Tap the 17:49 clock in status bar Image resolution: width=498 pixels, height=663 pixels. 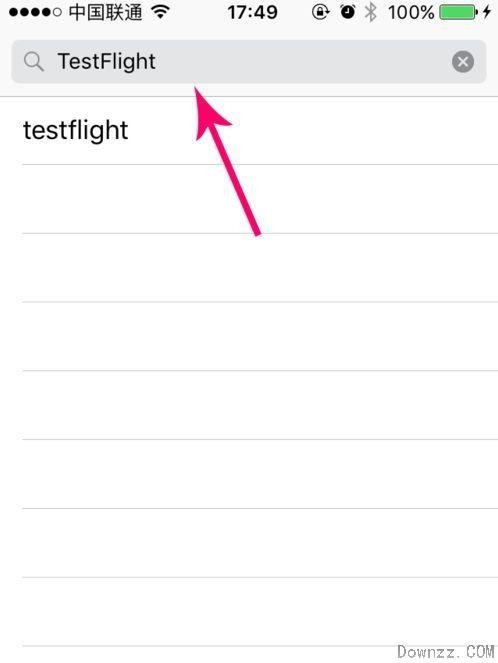tap(252, 12)
